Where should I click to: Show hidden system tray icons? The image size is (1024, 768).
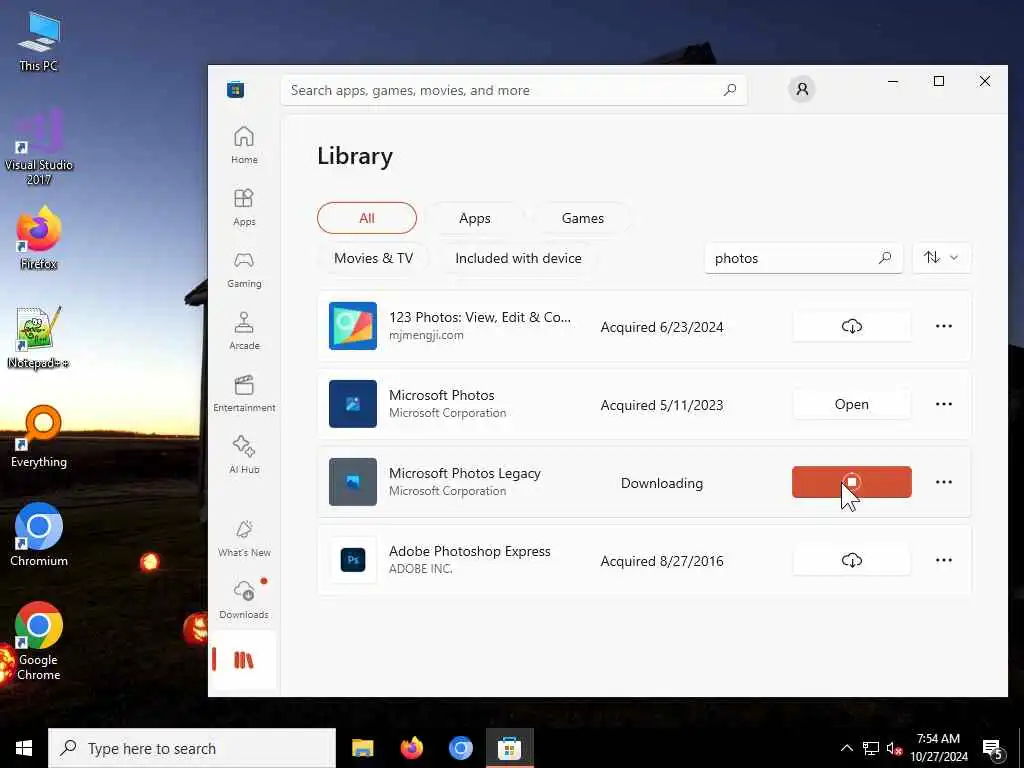(846, 748)
